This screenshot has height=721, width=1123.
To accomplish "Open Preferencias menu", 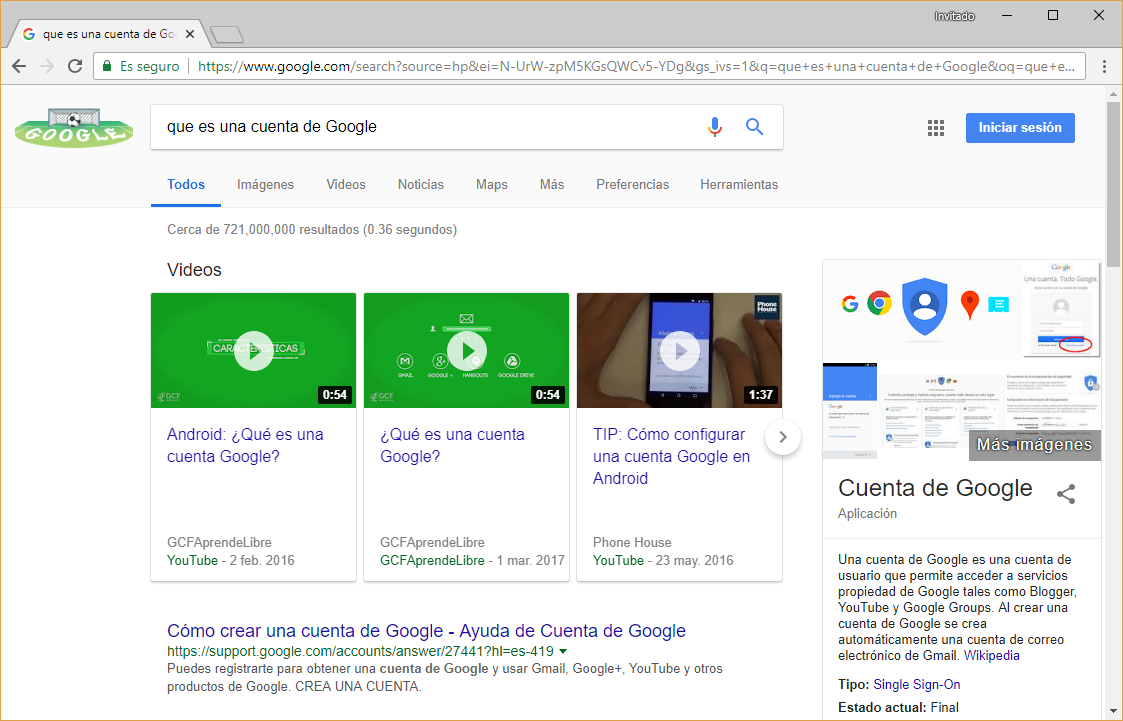I will pos(632,185).
